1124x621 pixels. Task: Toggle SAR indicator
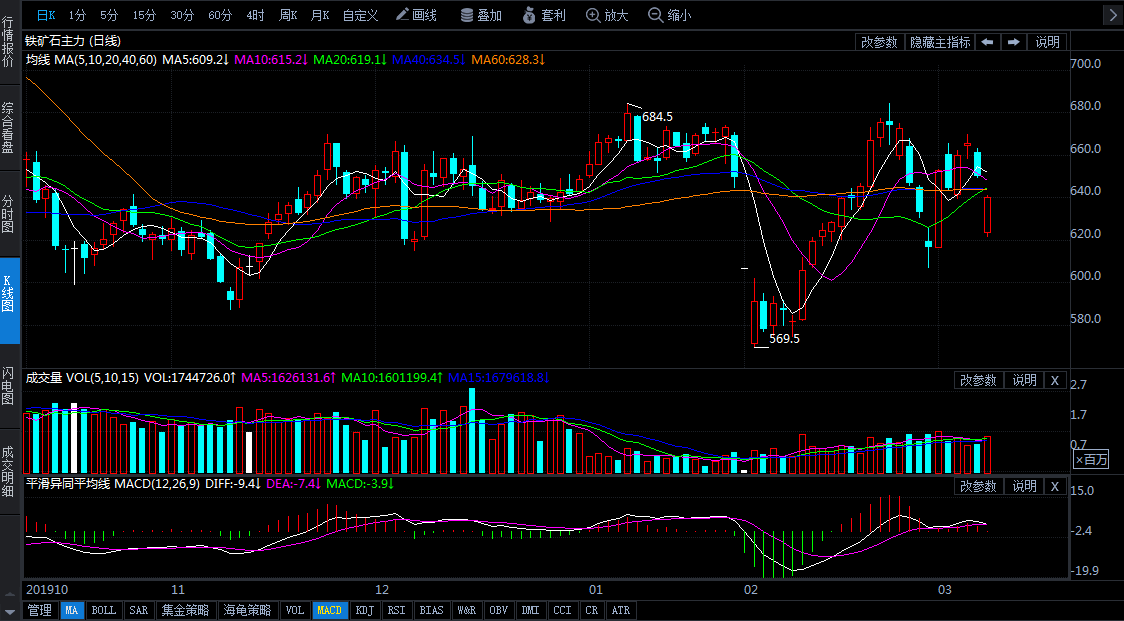138,610
